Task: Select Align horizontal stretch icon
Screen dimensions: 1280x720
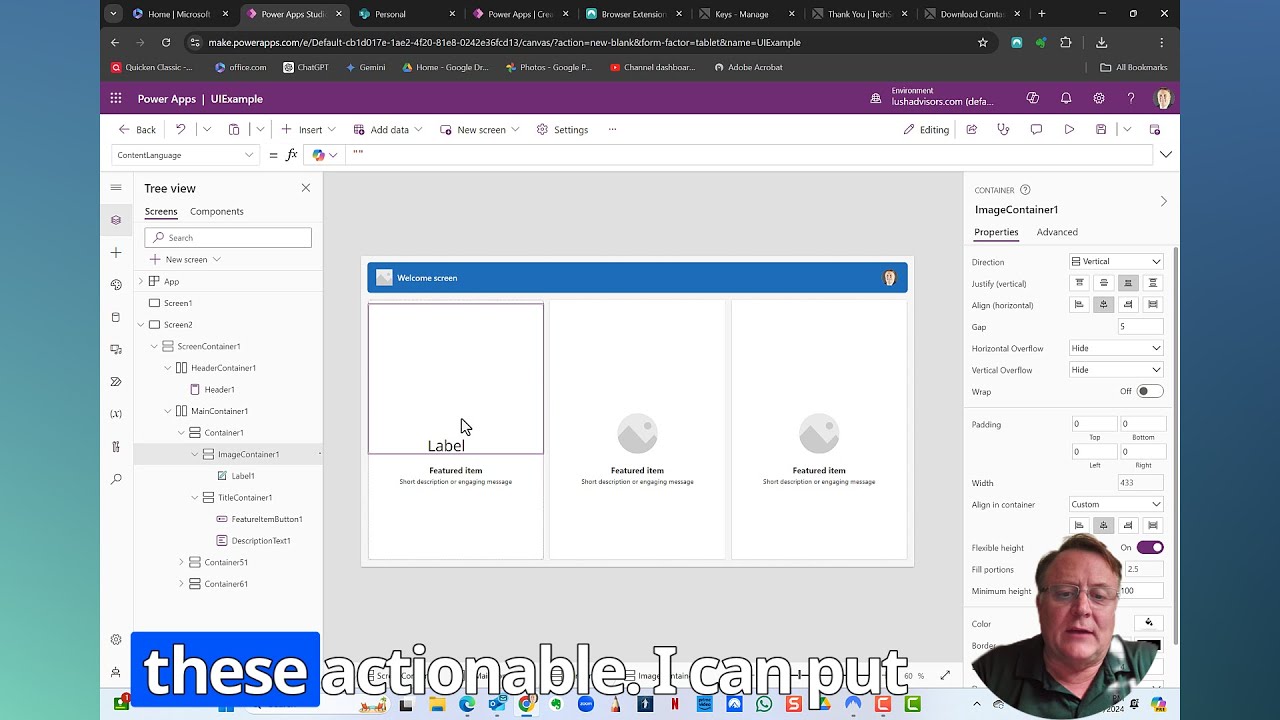Action: pyautogui.click(x=1153, y=305)
